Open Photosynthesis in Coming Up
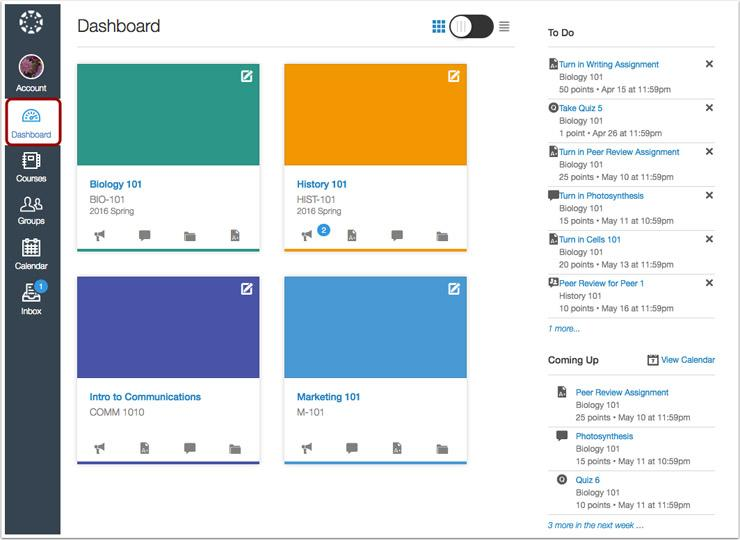The image size is (740, 540). click(x=604, y=436)
